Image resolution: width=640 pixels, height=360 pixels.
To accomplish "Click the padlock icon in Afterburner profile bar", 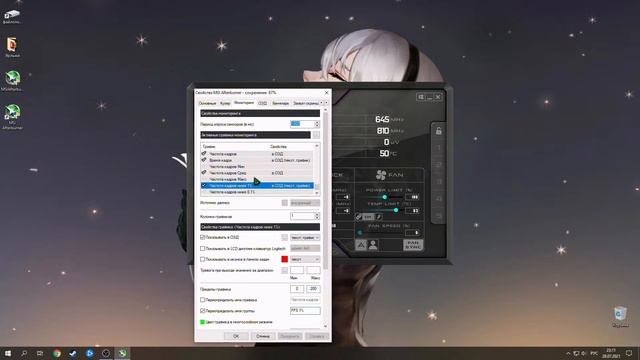I will (x=438, y=131).
